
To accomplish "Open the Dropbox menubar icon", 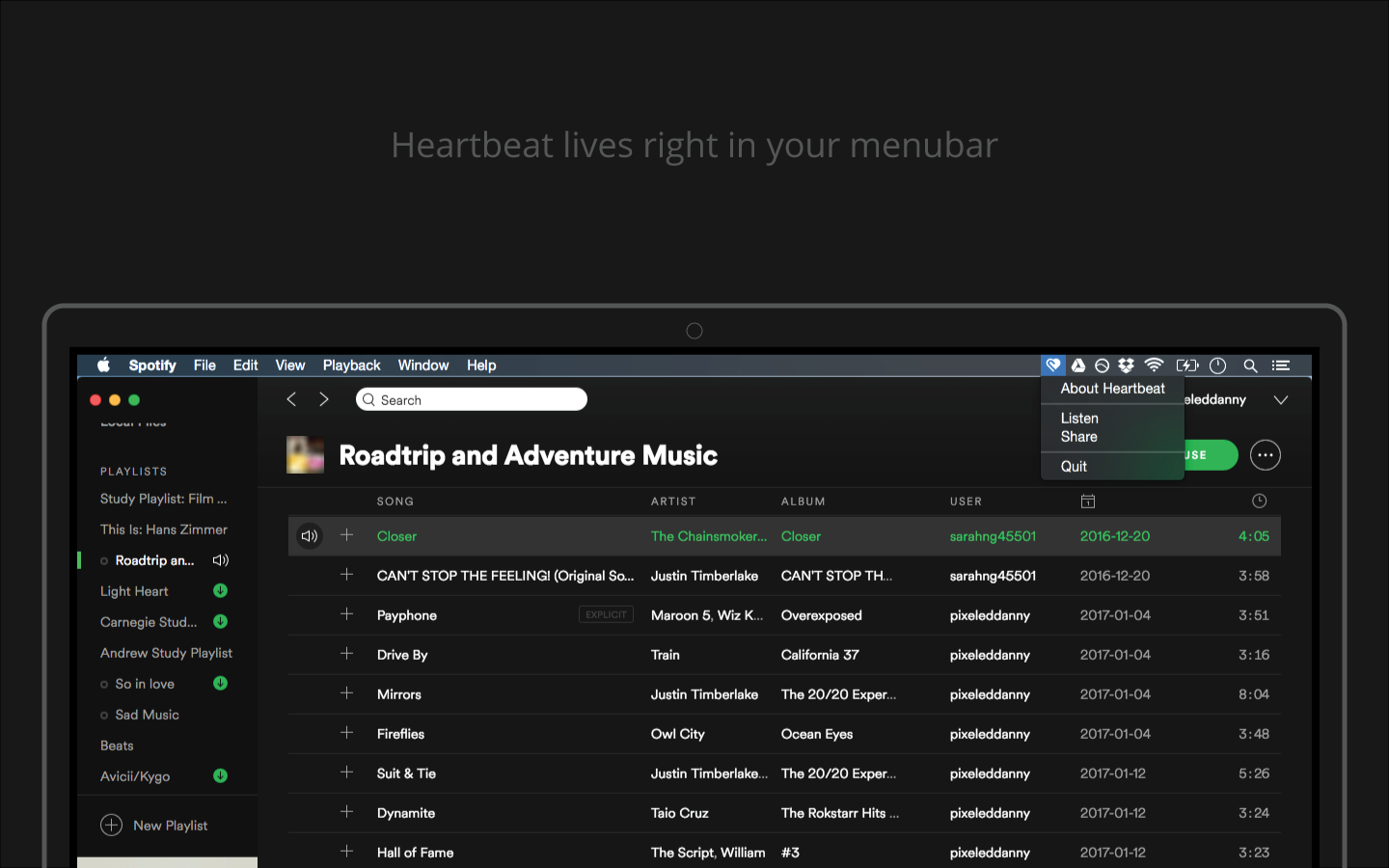I will [1126, 366].
